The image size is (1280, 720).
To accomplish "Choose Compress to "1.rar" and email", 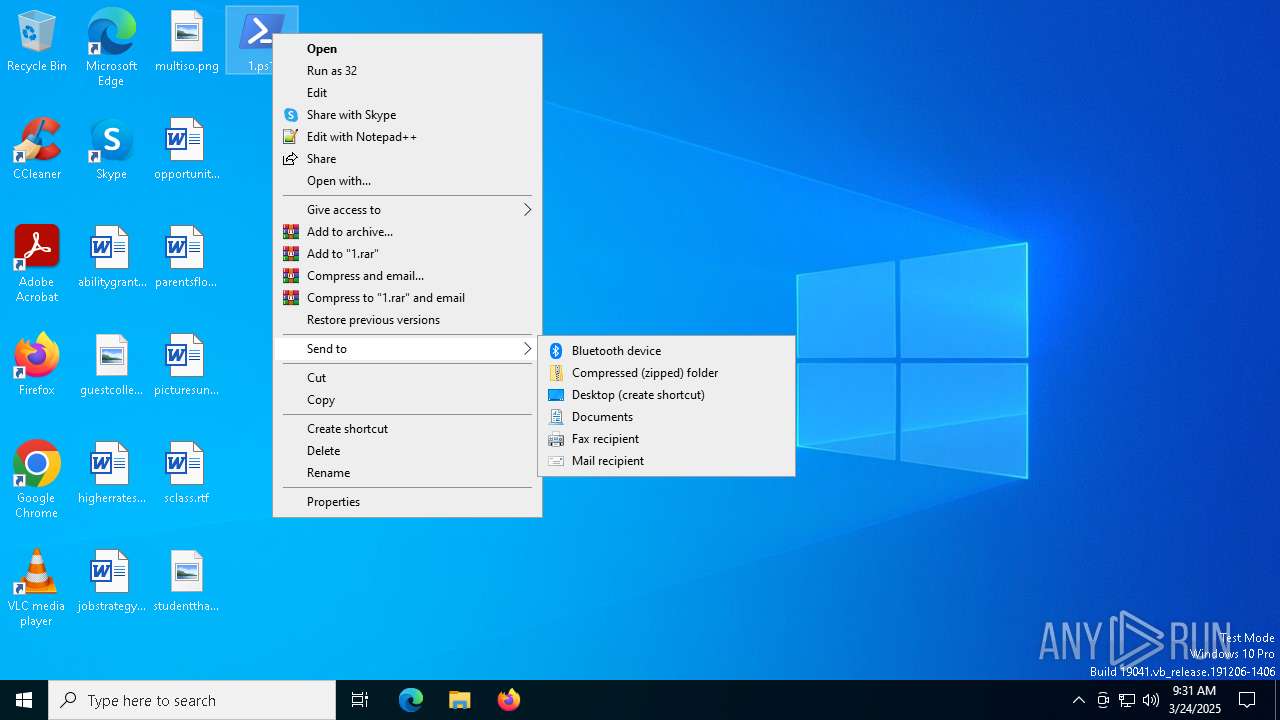I will (408, 298).
